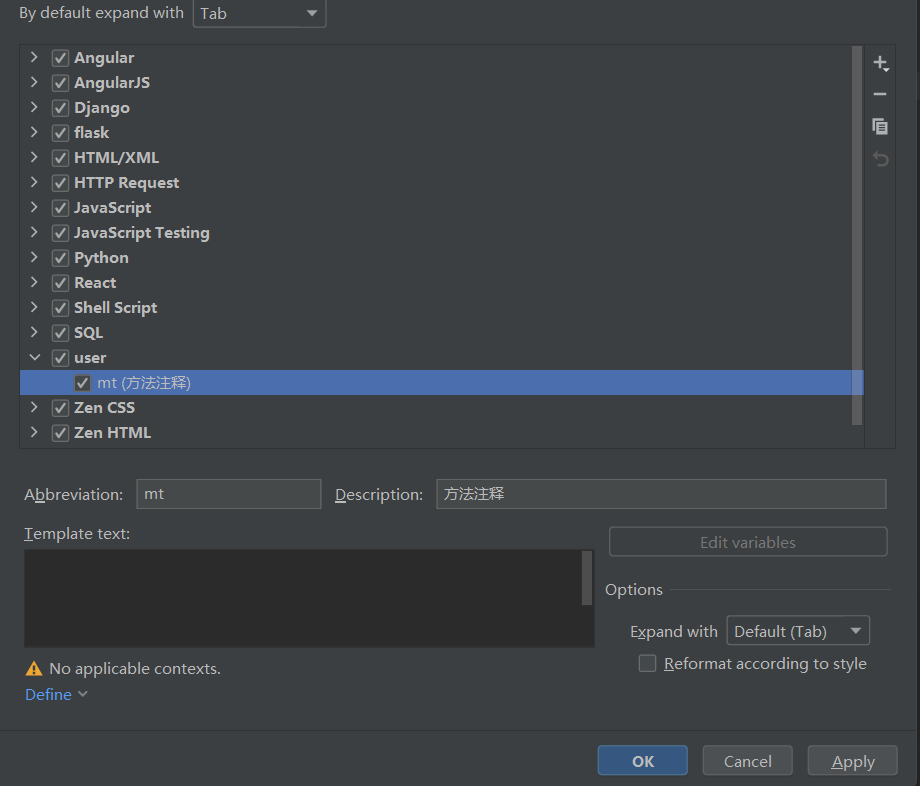Expand the AngularJS group arrow
This screenshot has width=920, height=786.
(34, 82)
